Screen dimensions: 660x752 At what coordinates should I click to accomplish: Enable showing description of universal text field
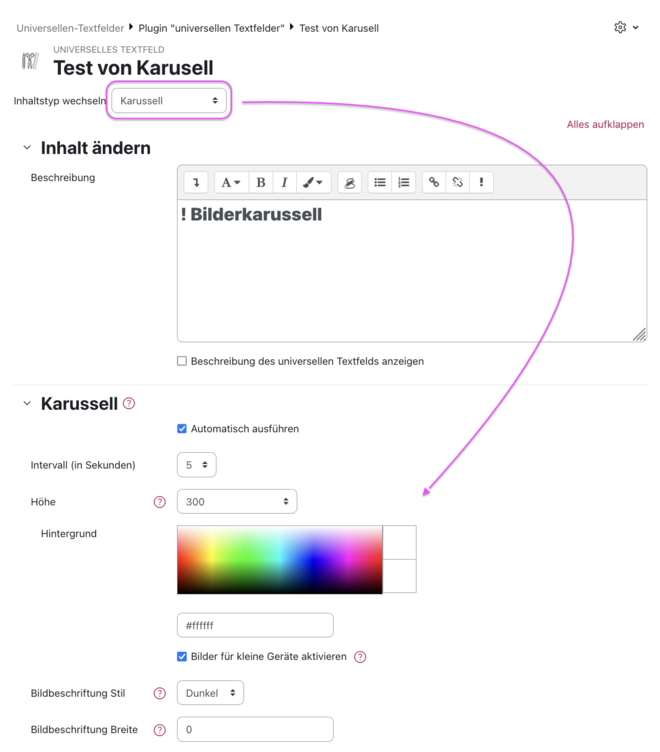182,361
